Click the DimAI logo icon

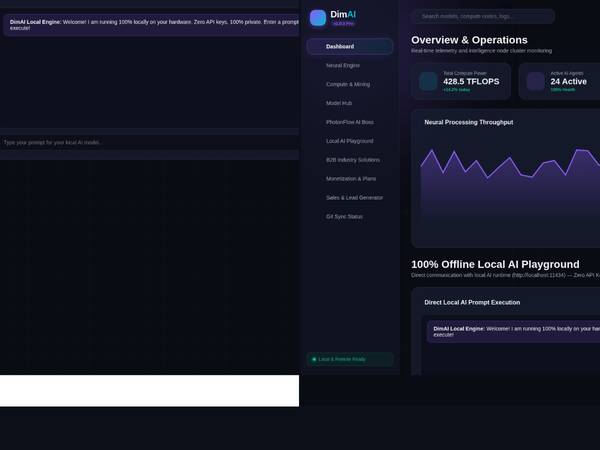[x=318, y=18]
